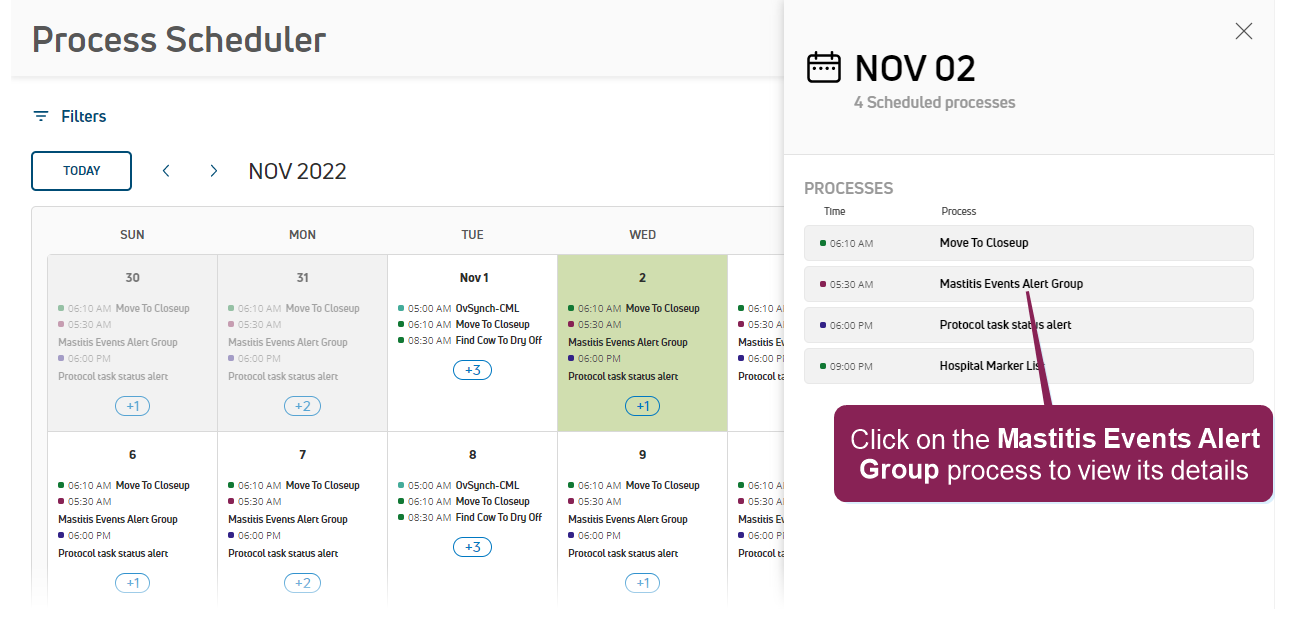Go to next month arrow

pyautogui.click(x=213, y=171)
